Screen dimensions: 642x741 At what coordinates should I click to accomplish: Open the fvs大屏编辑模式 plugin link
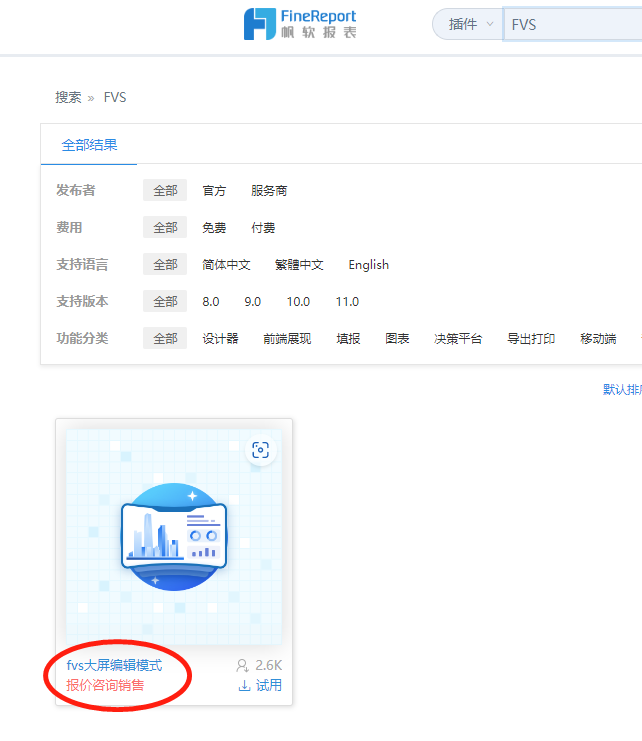click(x=114, y=665)
